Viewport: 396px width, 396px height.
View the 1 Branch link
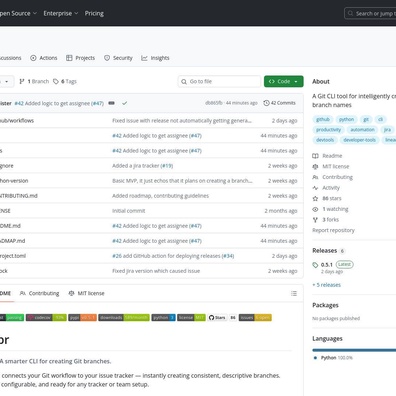34,81
